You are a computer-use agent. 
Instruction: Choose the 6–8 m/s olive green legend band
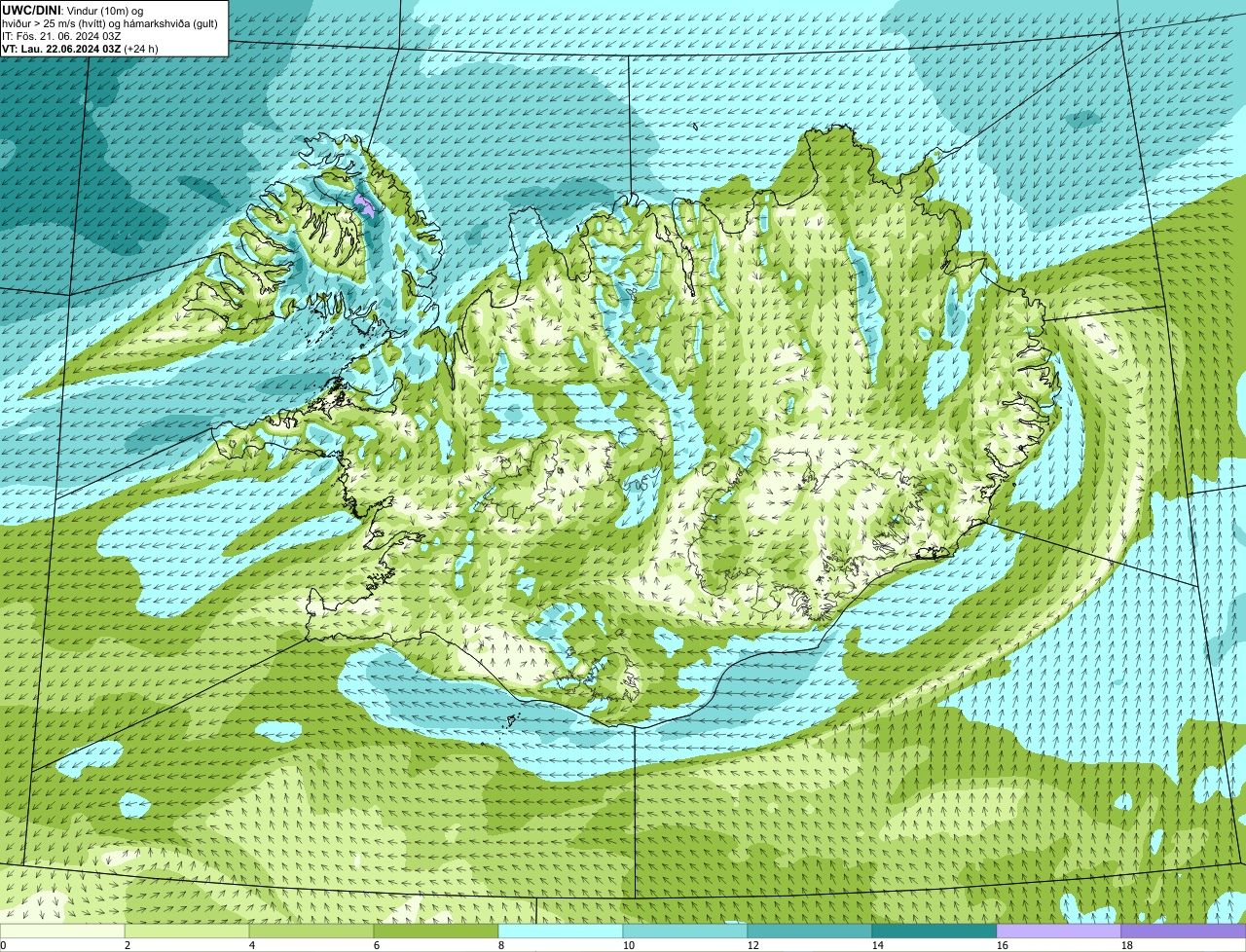click(x=436, y=931)
